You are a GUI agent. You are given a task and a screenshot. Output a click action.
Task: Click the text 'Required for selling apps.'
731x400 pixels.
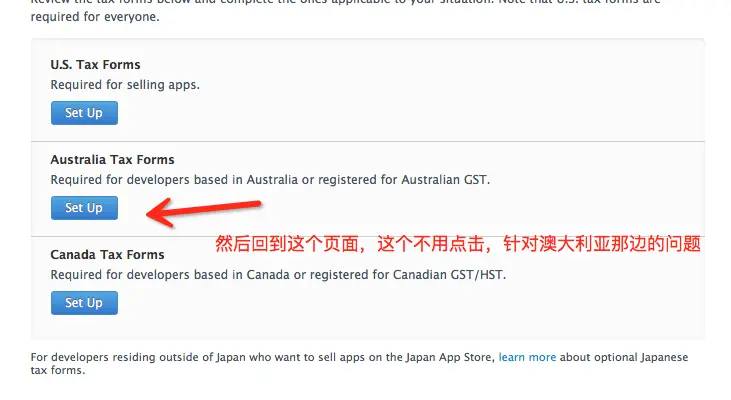click(125, 85)
